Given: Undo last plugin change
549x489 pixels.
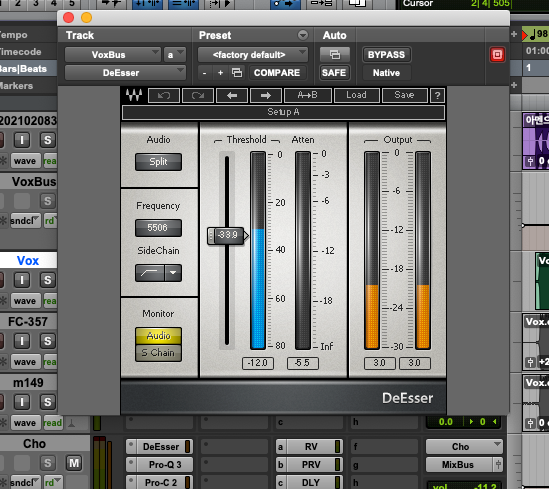Looking at the screenshot, I should pyautogui.click(x=164, y=95).
